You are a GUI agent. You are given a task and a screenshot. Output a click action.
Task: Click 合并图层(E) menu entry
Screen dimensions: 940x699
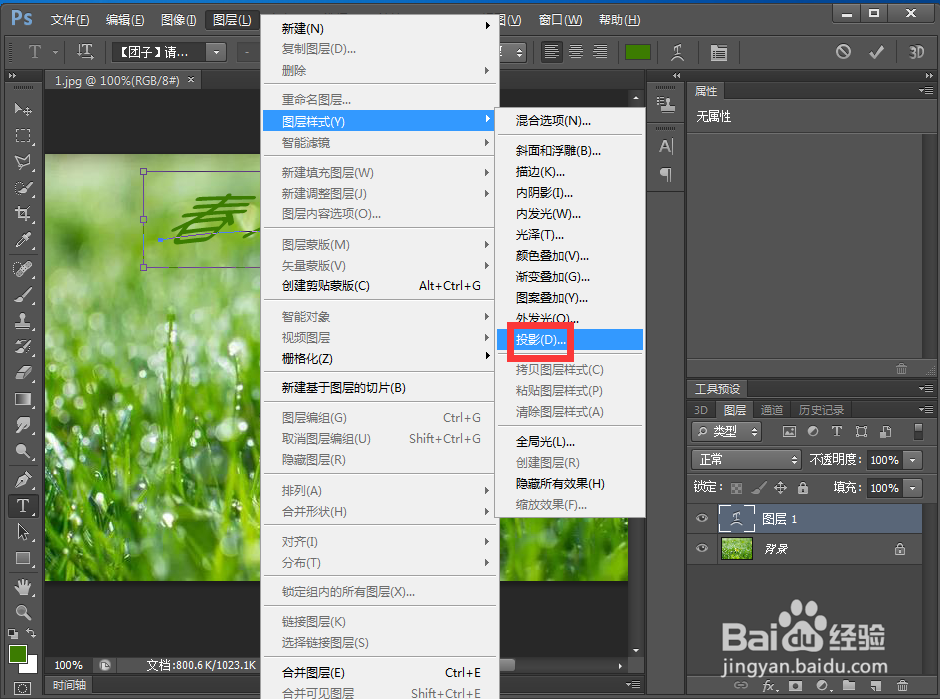point(381,673)
